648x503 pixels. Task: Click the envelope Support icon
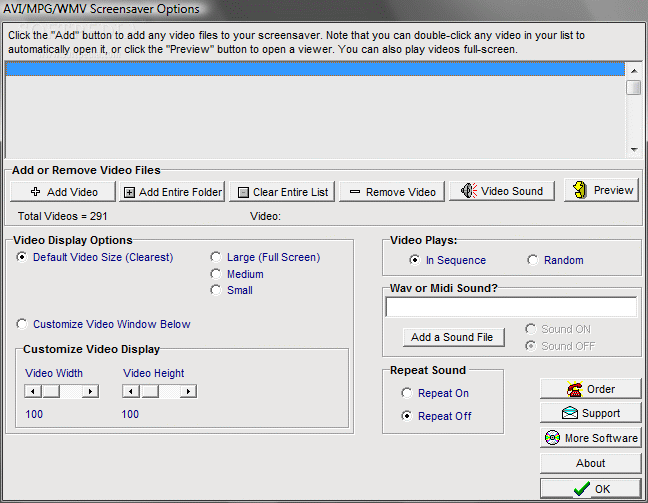click(x=570, y=412)
